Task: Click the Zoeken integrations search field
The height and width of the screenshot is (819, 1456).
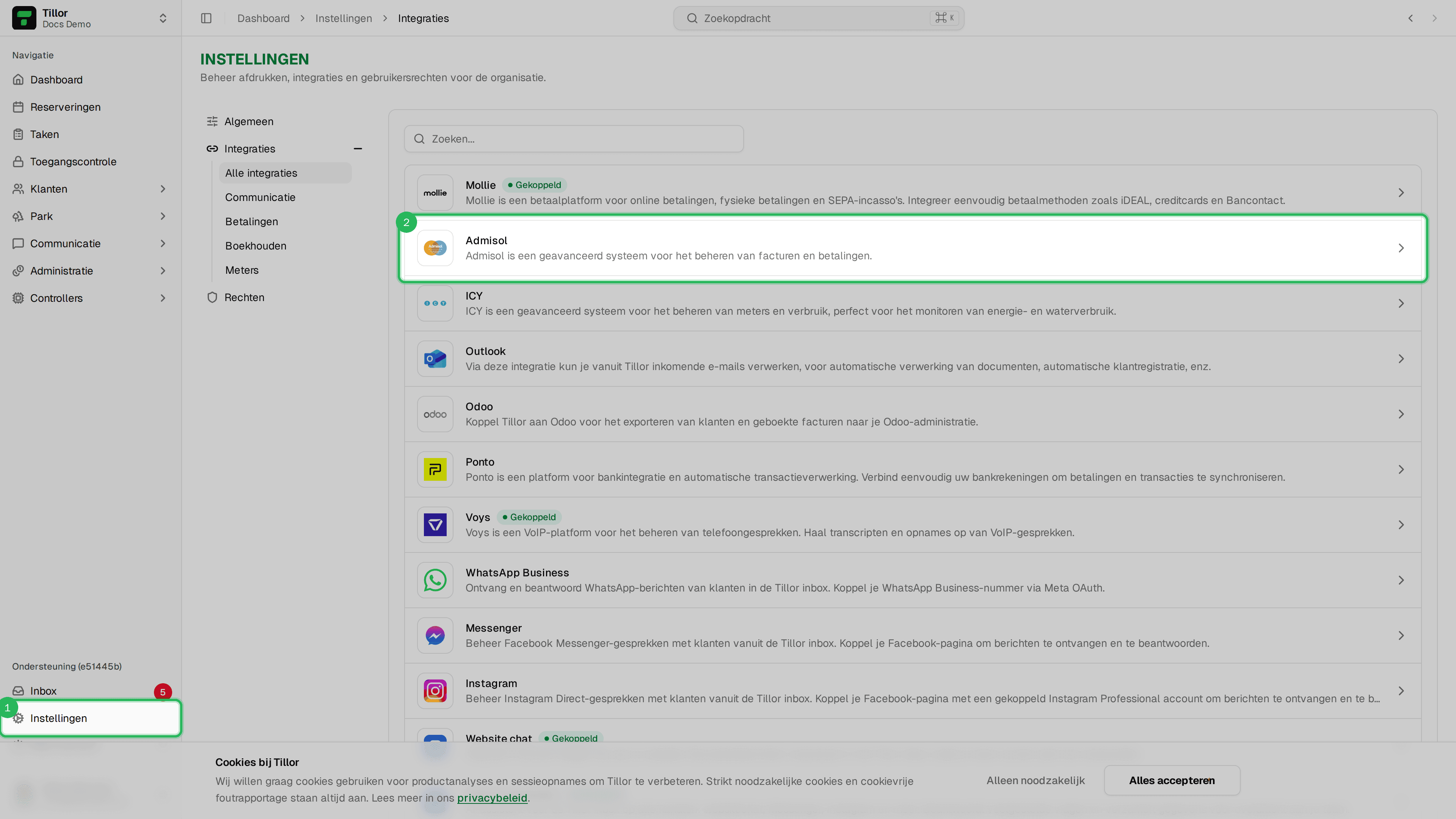Action: [574, 139]
